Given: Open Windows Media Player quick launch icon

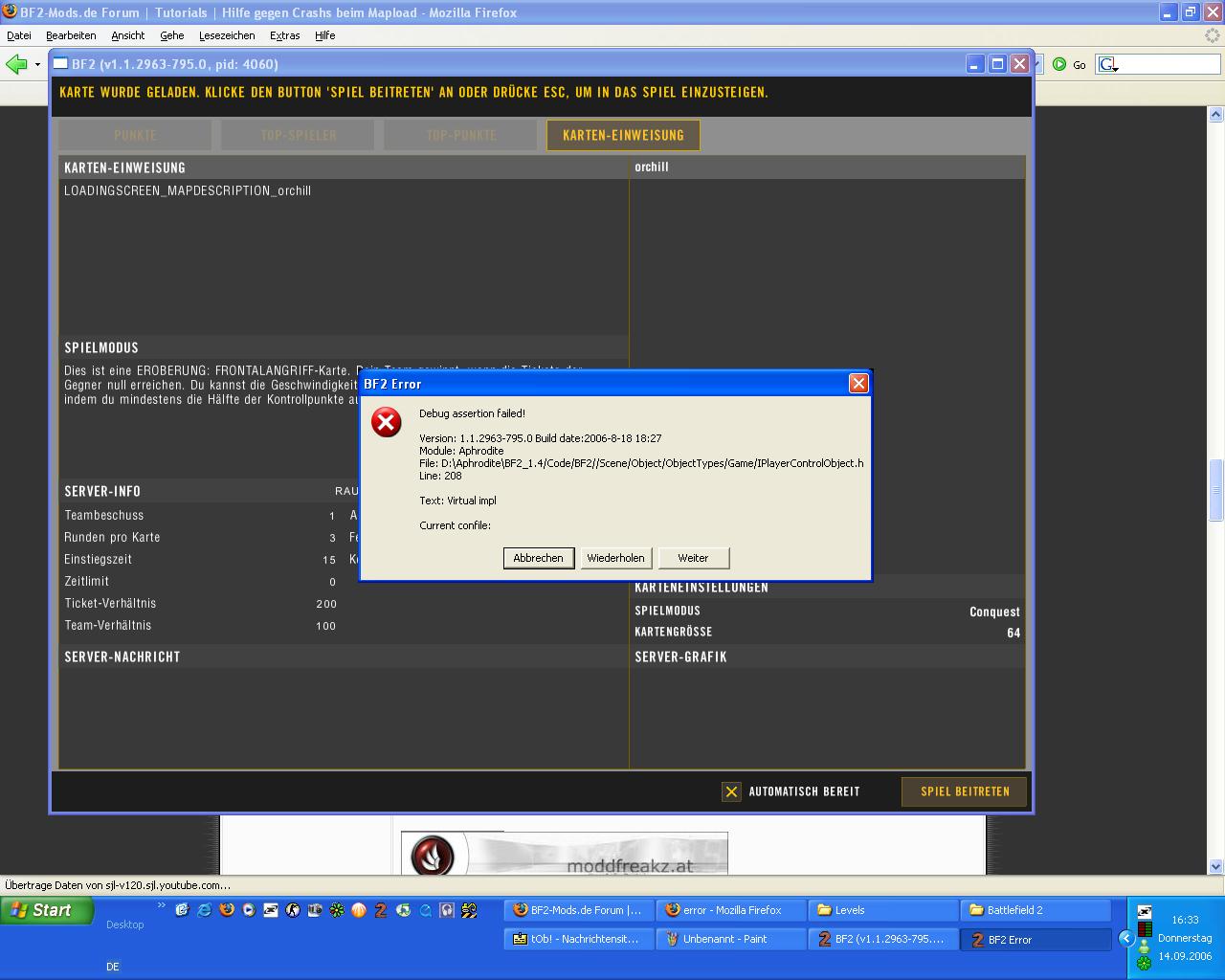Looking at the screenshot, I should 249,910.
